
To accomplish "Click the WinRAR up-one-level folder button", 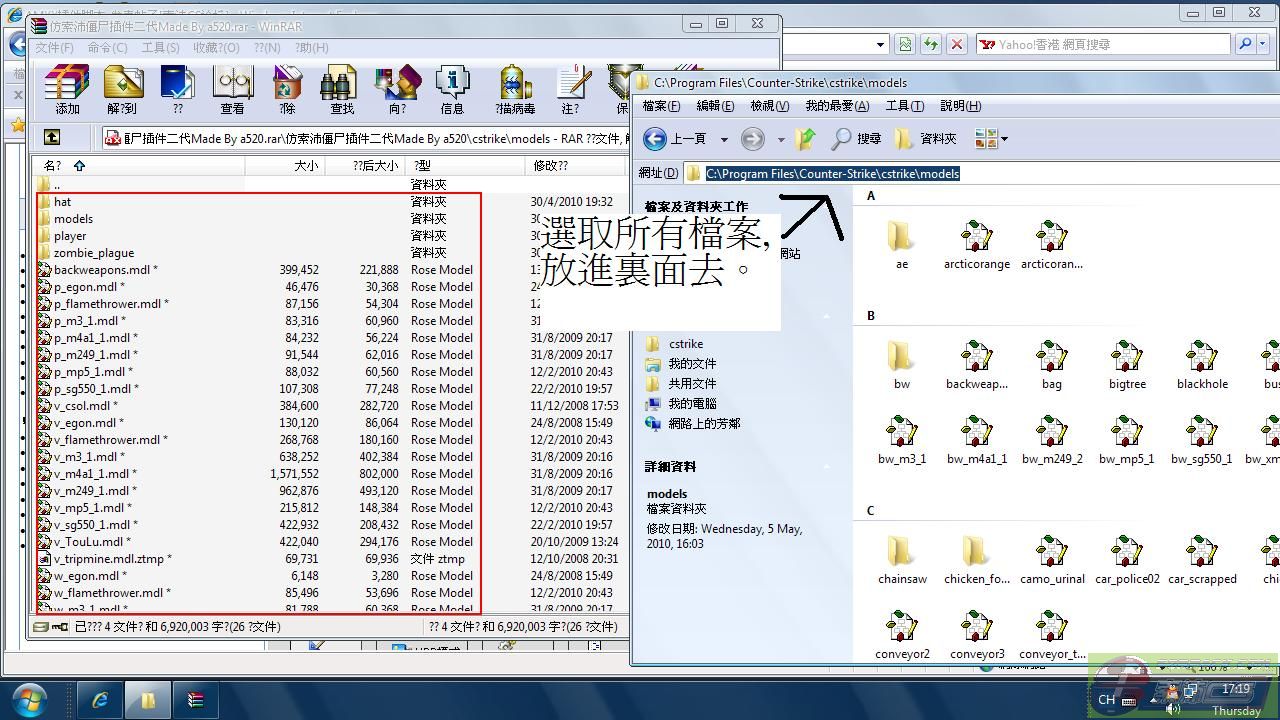I will point(52,138).
